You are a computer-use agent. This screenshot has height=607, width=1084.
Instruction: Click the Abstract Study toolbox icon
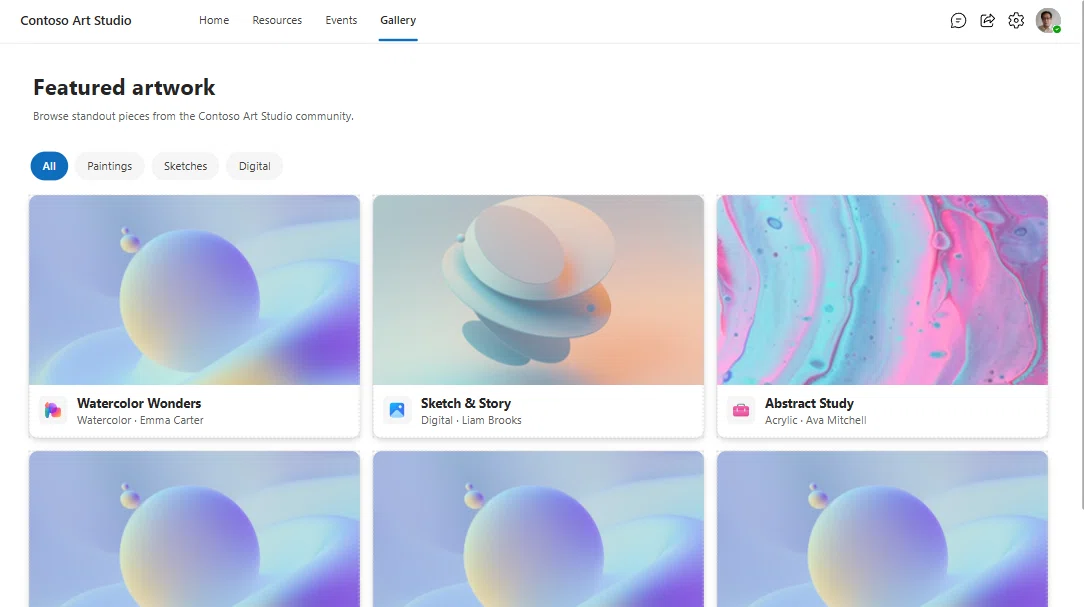(740, 411)
